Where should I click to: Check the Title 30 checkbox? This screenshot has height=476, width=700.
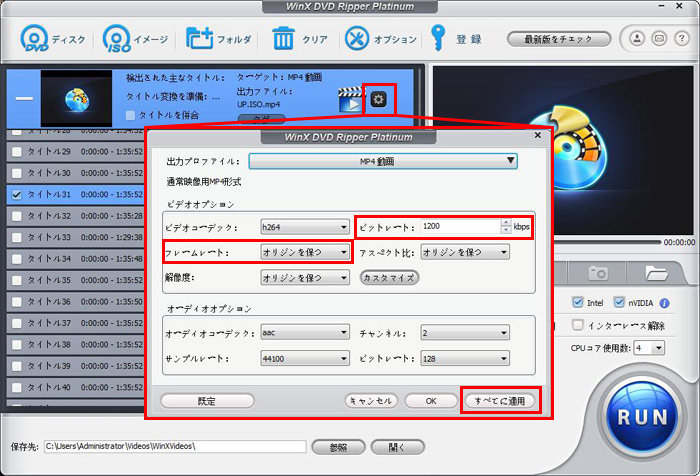[17, 173]
